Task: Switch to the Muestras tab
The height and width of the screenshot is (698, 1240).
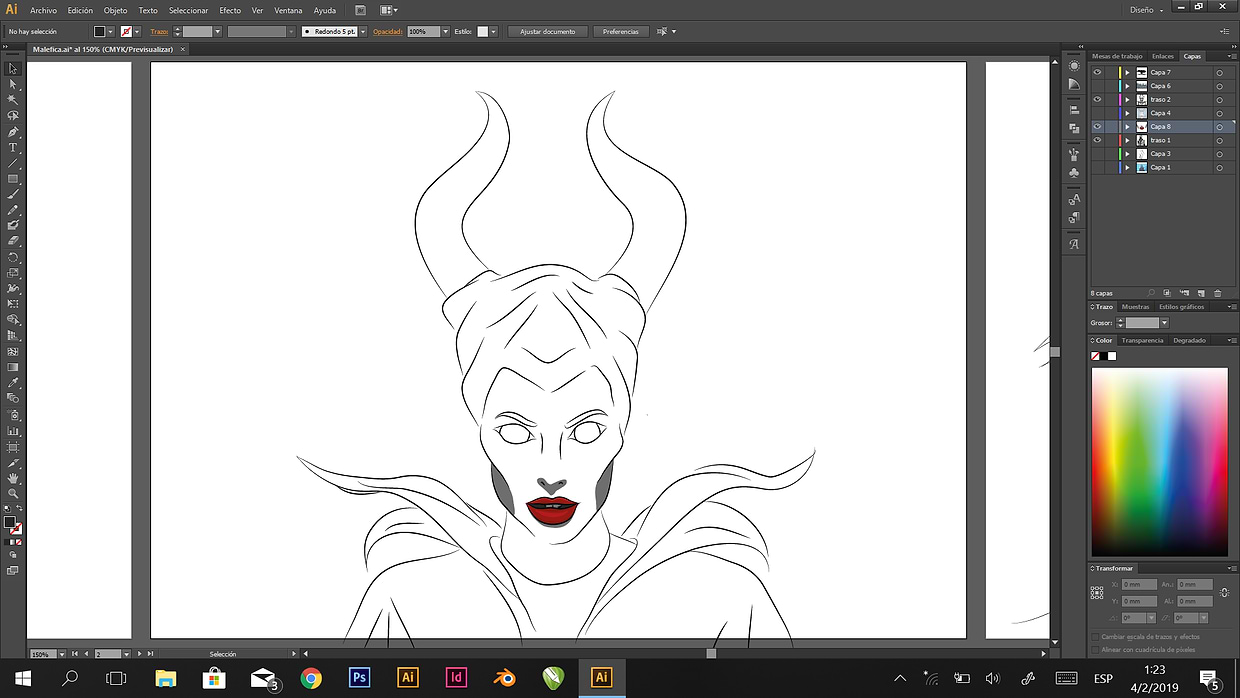Action: click(1135, 307)
